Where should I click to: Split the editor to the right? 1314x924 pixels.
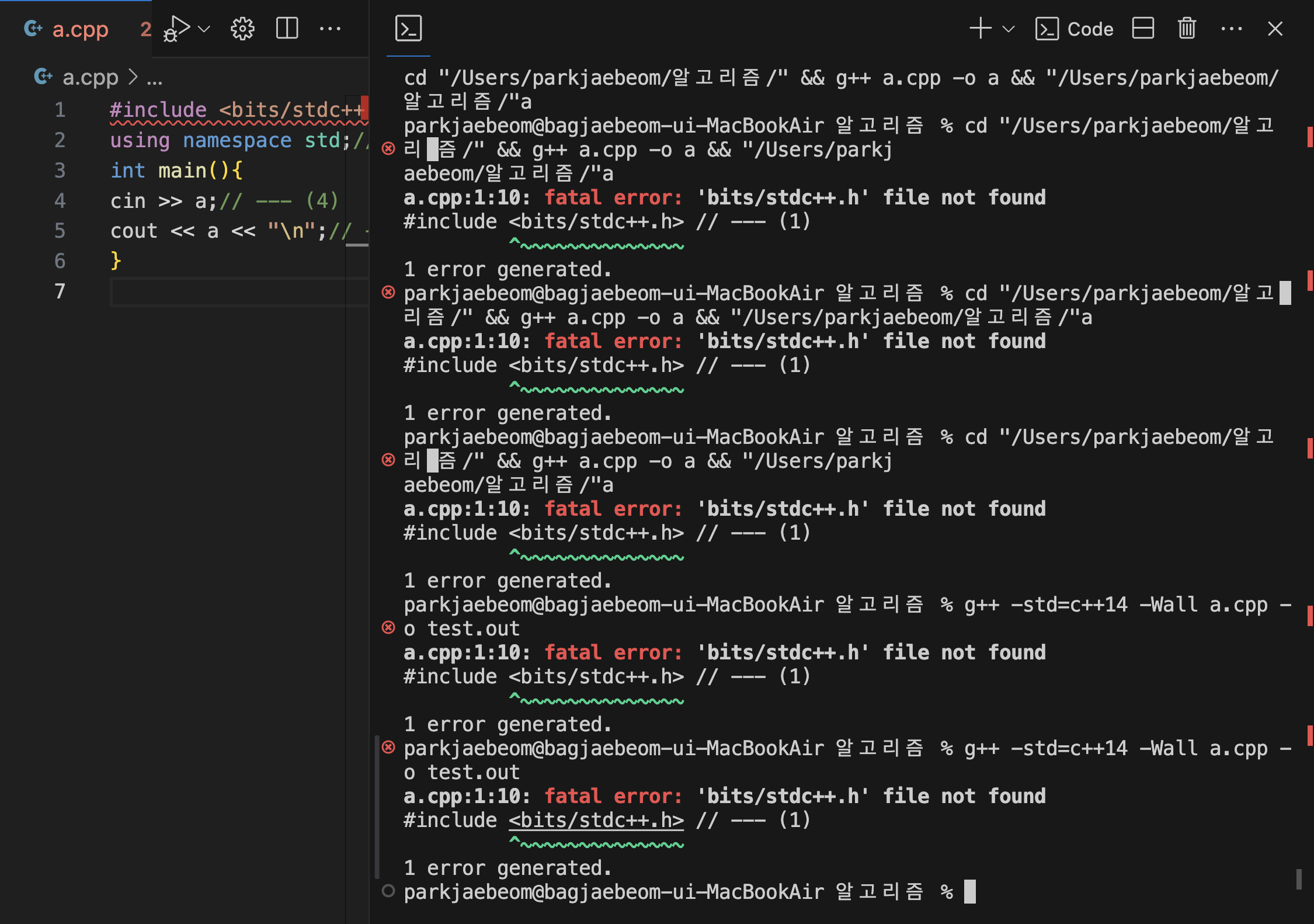pyautogui.click(x=287, y=29)
